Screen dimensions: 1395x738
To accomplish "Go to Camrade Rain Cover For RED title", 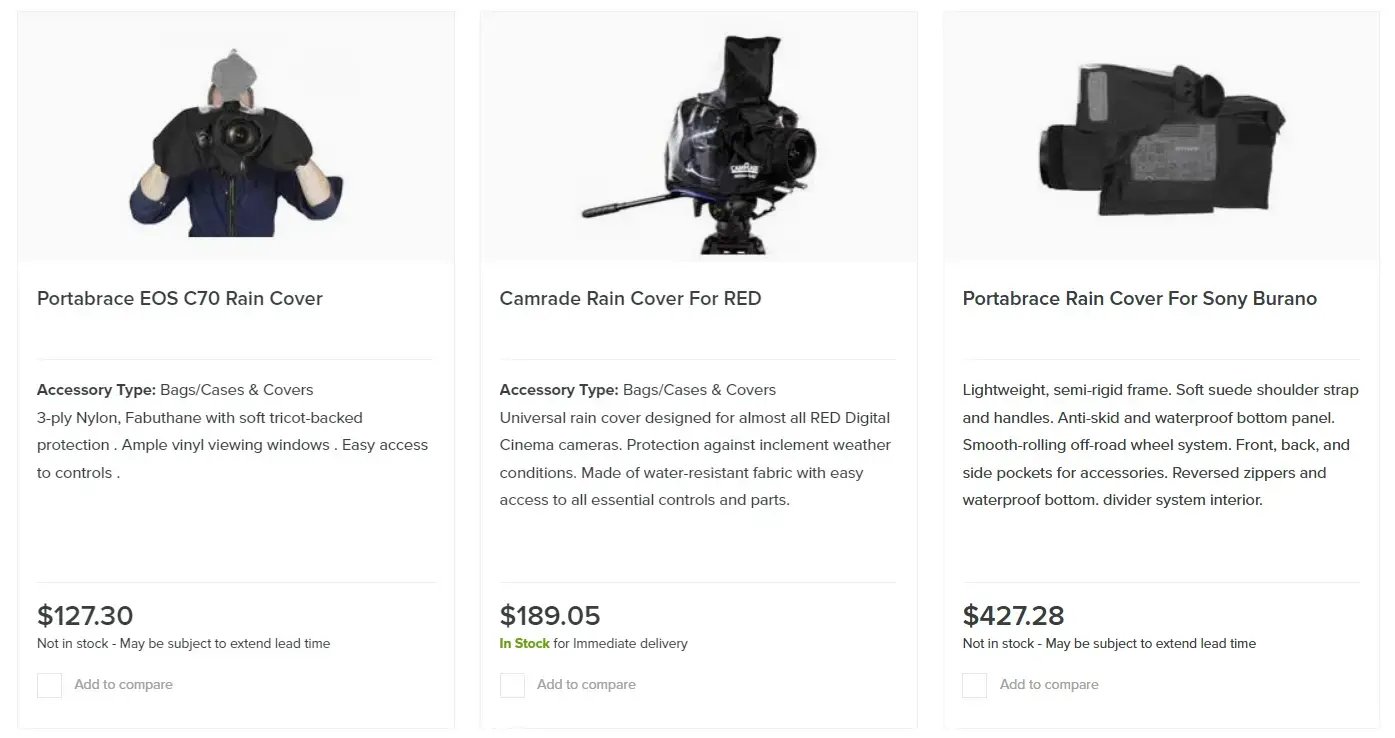I will (630, 298).
